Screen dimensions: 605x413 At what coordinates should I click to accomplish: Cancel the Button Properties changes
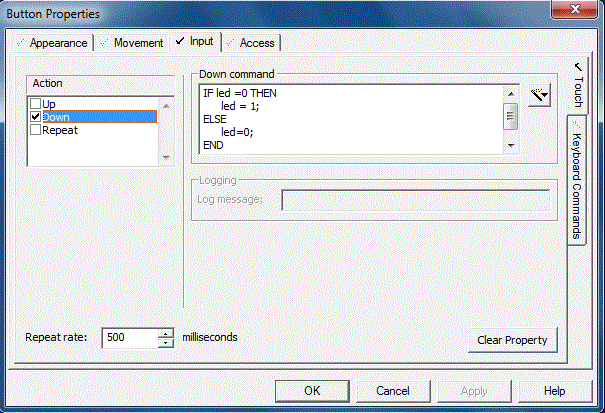pos(393,390)
